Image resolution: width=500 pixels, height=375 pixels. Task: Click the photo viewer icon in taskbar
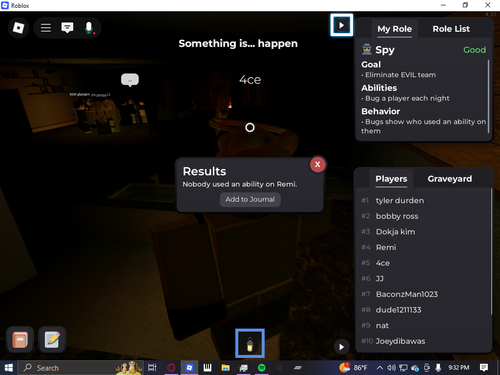coord(244,368)
